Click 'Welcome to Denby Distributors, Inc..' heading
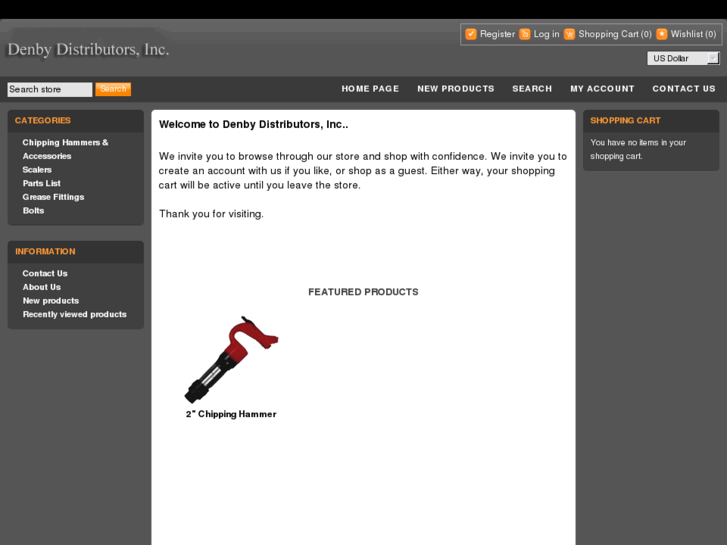Viewport: 727px width, 545px height. [253, 124]
